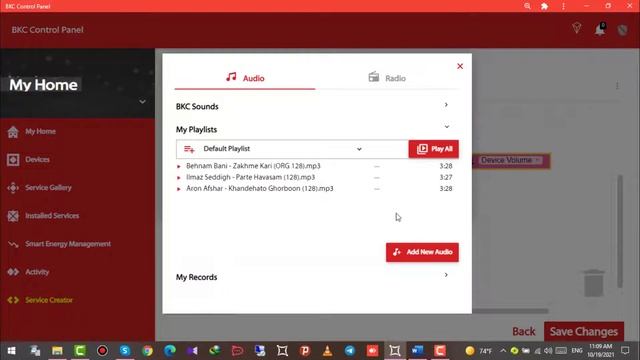Click the dash on the Behnam Bani row
640x360 pixels.
tap(377, 167)
